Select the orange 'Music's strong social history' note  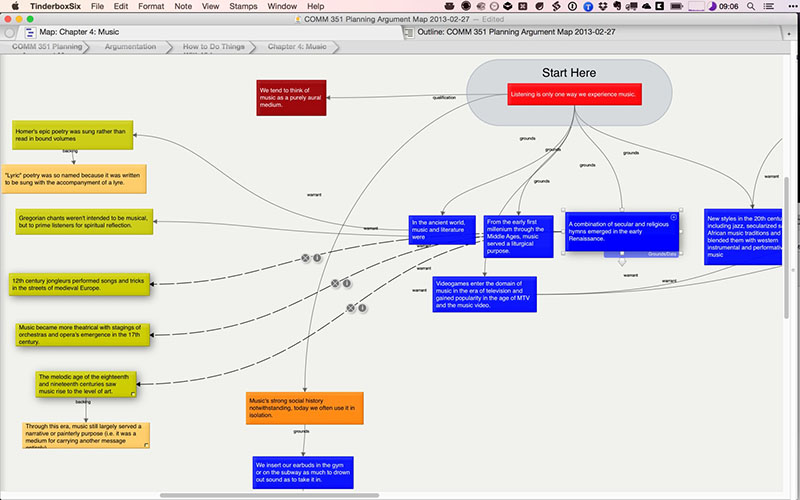tap(305, 408)
